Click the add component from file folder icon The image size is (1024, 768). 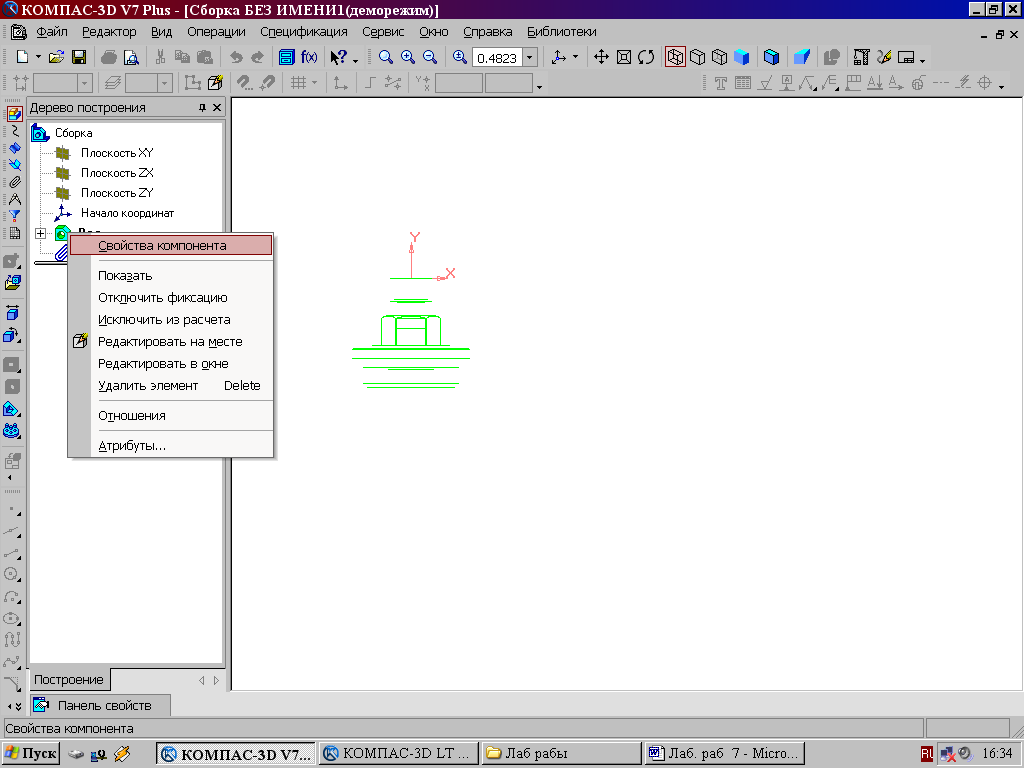(x=12, y=283)
